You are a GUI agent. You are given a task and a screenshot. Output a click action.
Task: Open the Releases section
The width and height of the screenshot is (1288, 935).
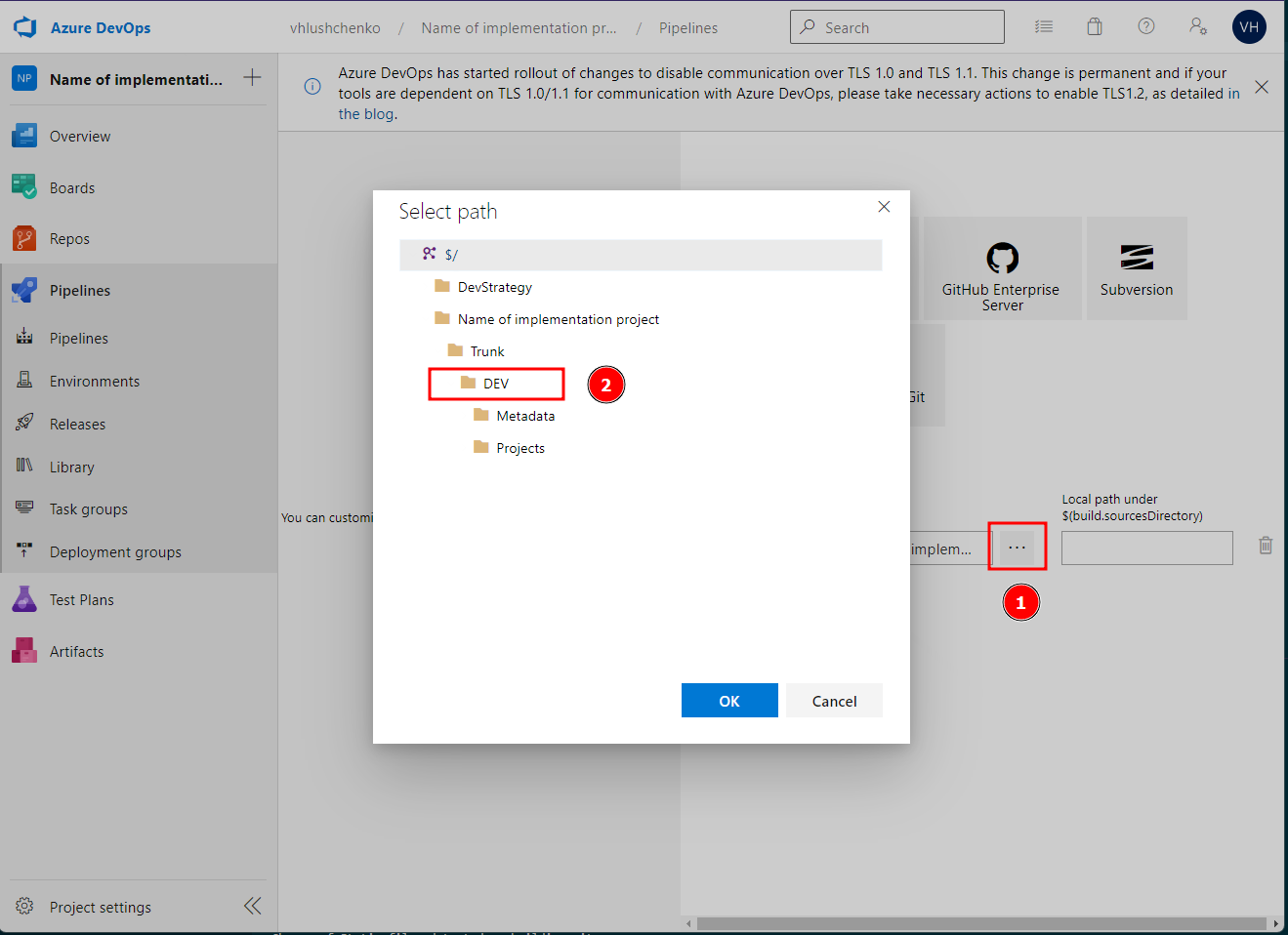(x=79, y=423)
